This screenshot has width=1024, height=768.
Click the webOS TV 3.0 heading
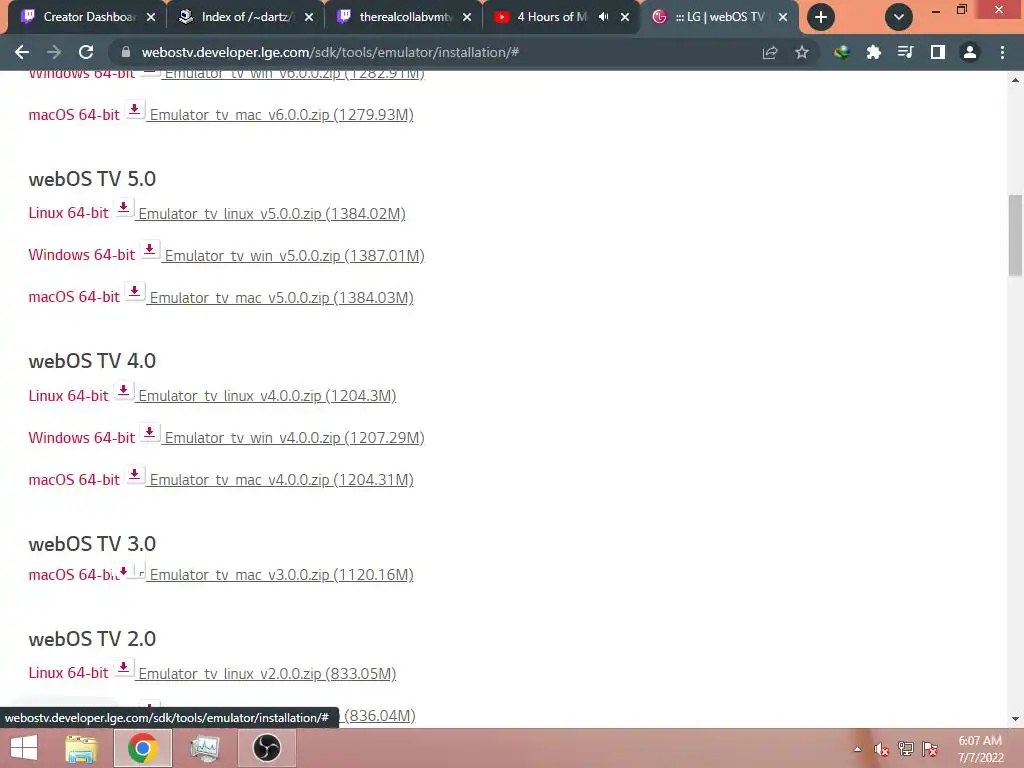(x=92, y=544)
